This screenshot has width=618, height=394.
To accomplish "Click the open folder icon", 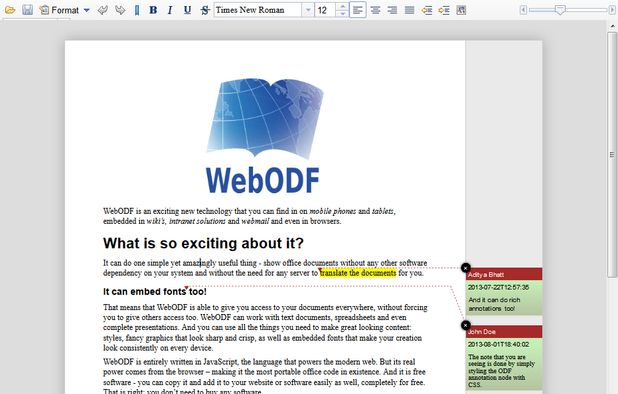I will pos(10,10).
